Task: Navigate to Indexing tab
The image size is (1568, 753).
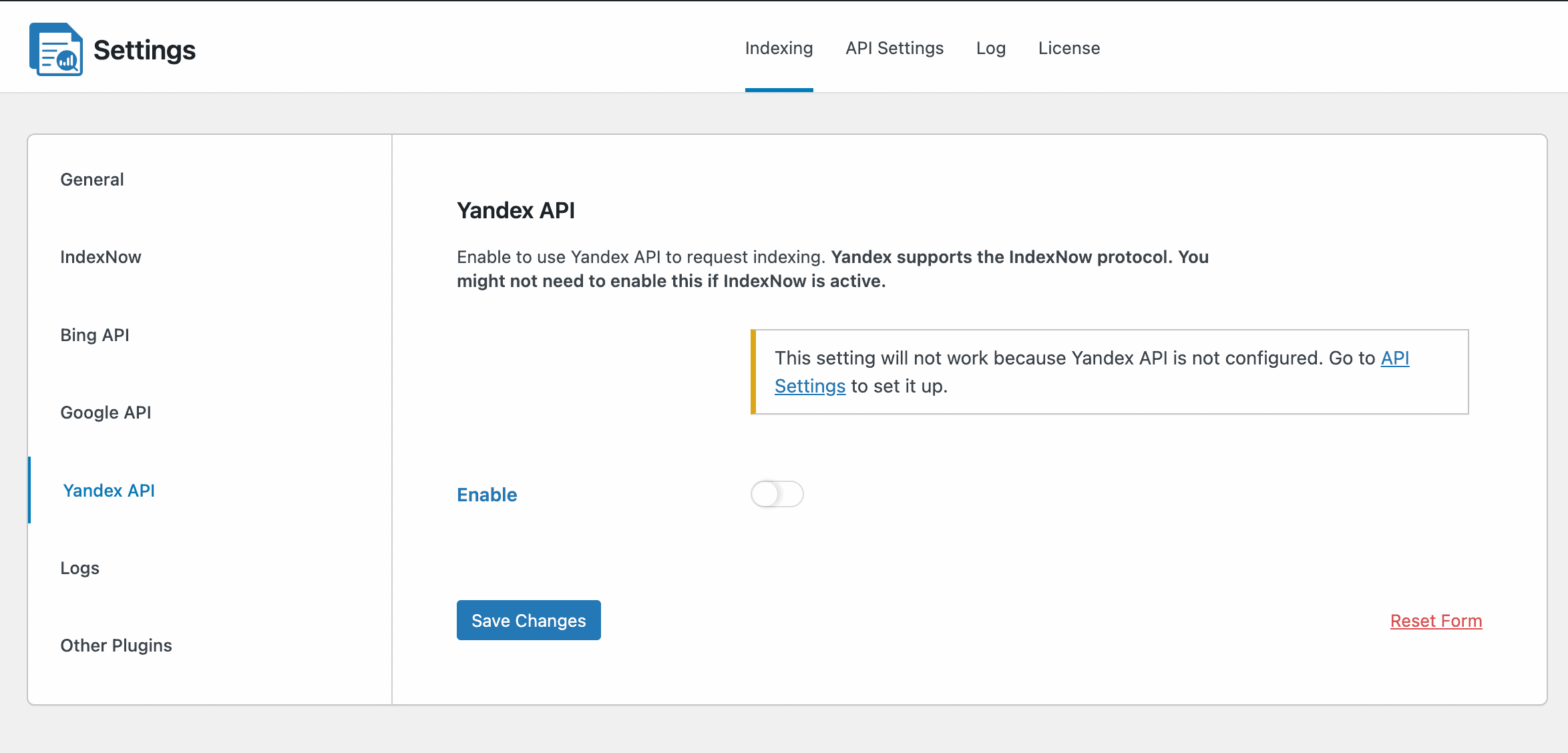Action: (779, 48)
